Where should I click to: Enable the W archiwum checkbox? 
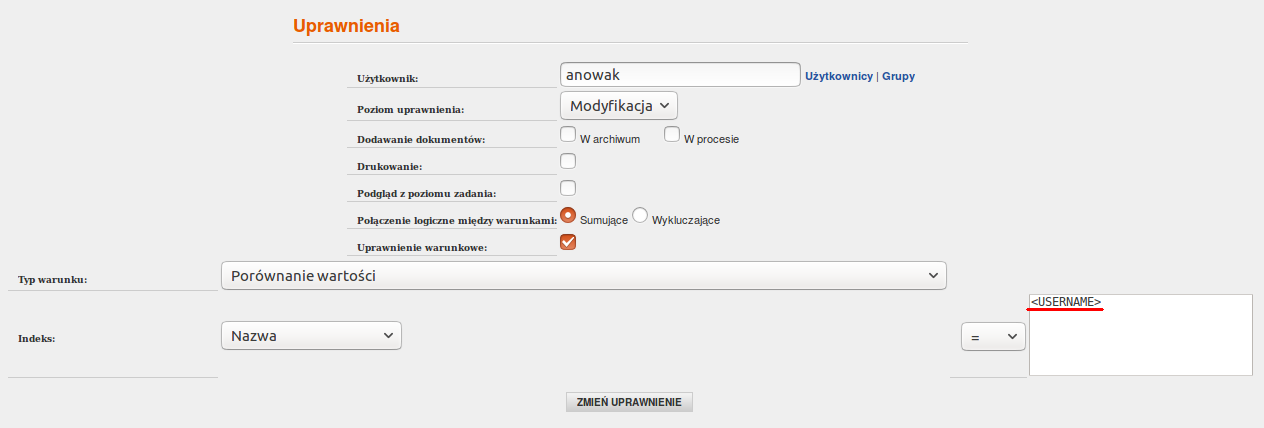(x=568, y=134)
